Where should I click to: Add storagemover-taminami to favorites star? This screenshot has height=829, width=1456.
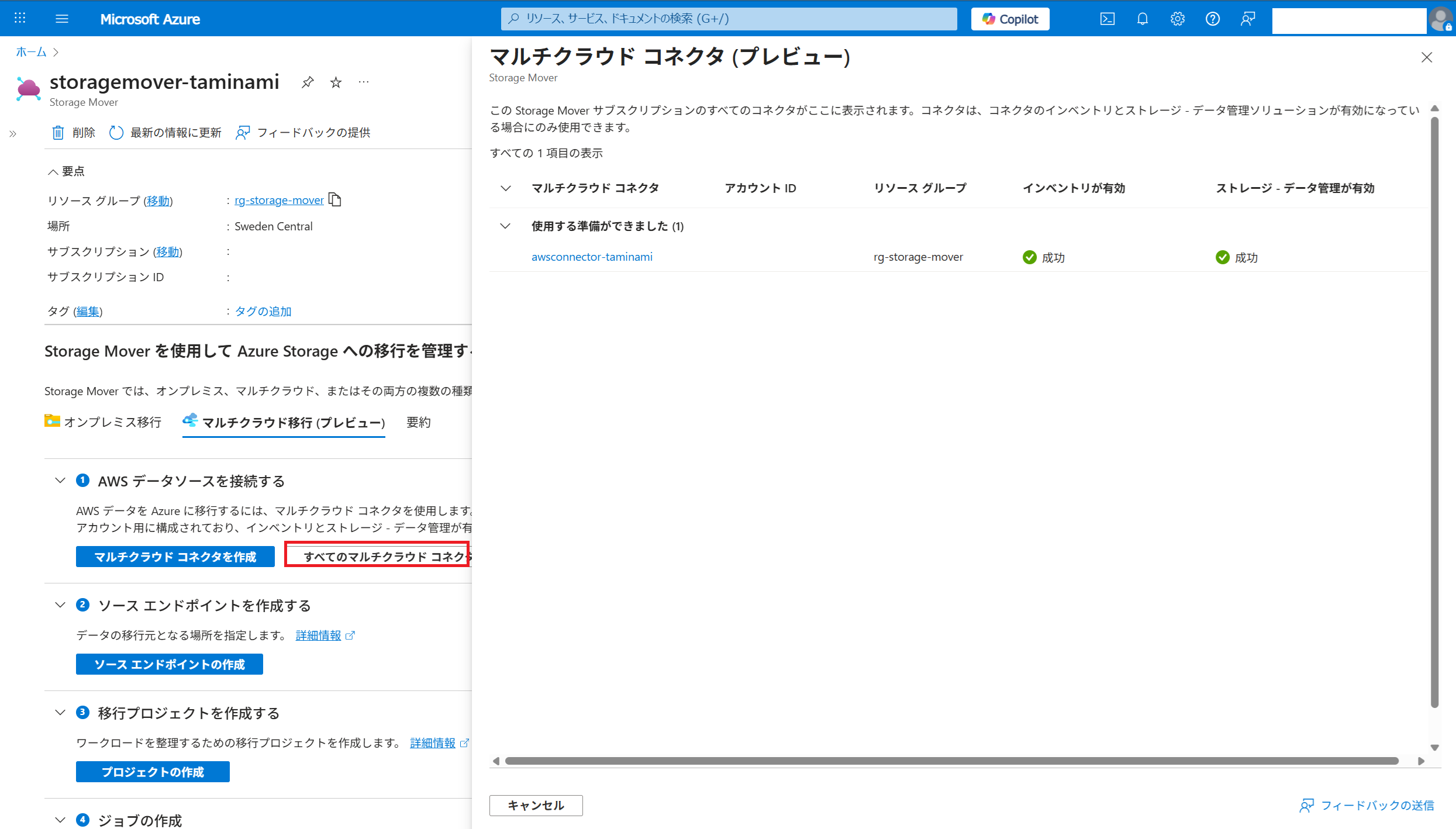[x=336, y=82]
